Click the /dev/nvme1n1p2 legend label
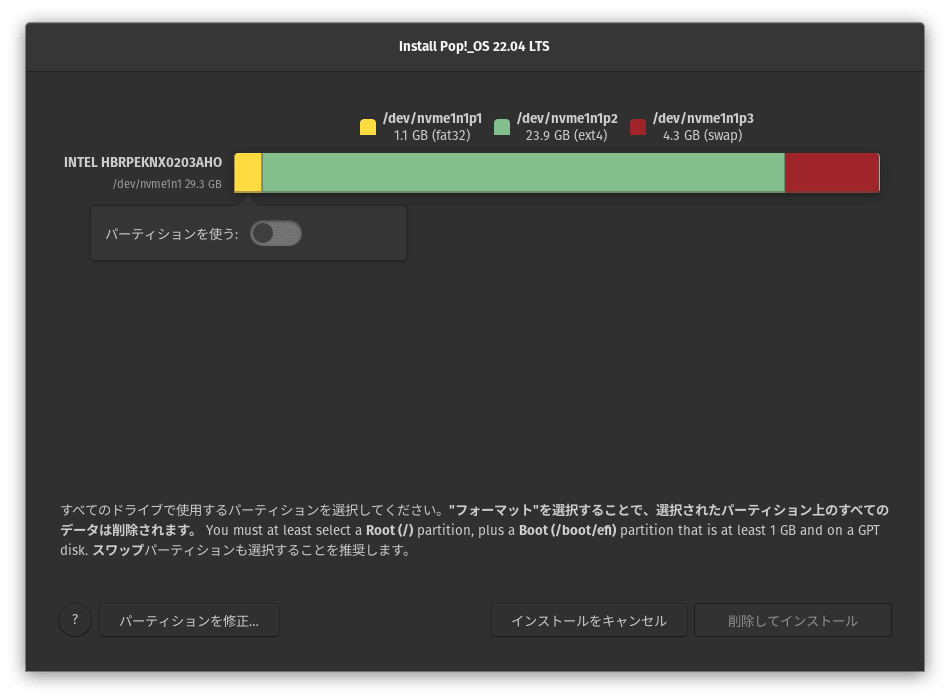 click(x=567, y=118)
